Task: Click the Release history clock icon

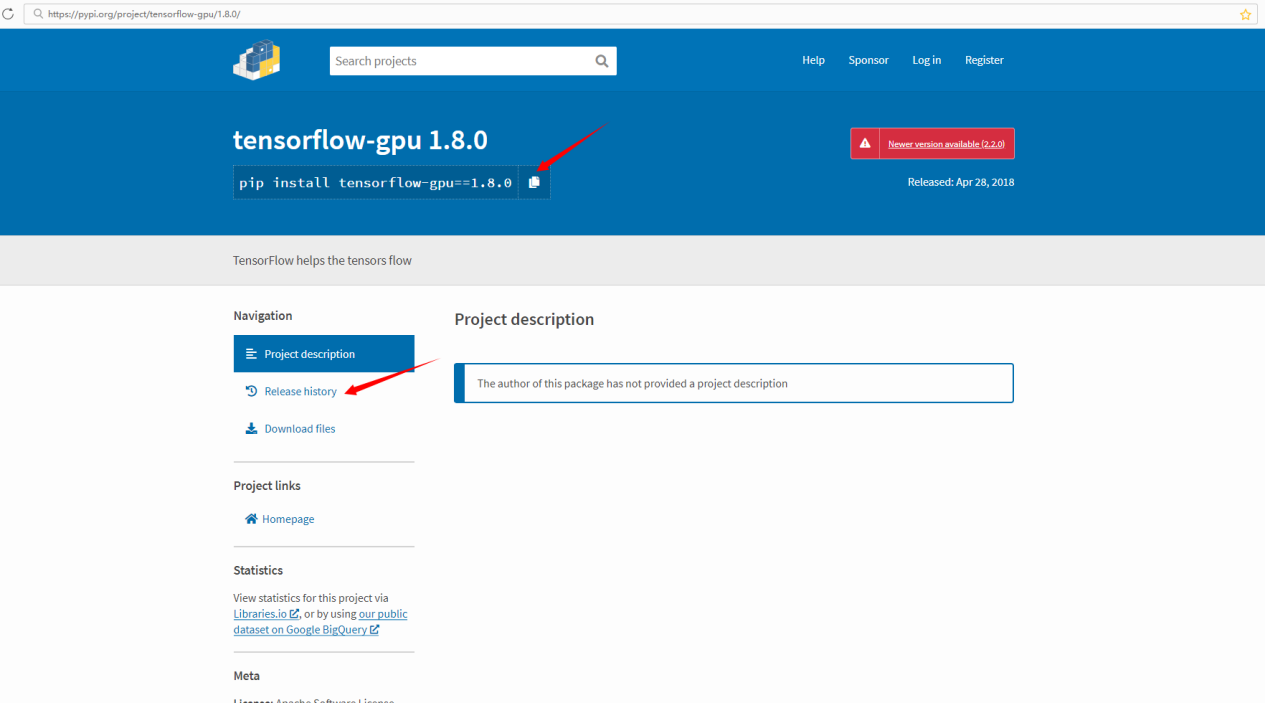Action: coord(252,391)
